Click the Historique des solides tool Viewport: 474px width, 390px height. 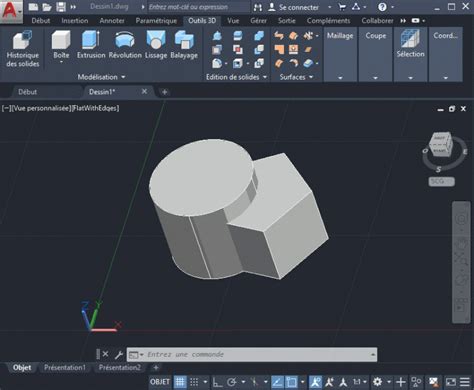pyautogui.click(x=23, y=49)
